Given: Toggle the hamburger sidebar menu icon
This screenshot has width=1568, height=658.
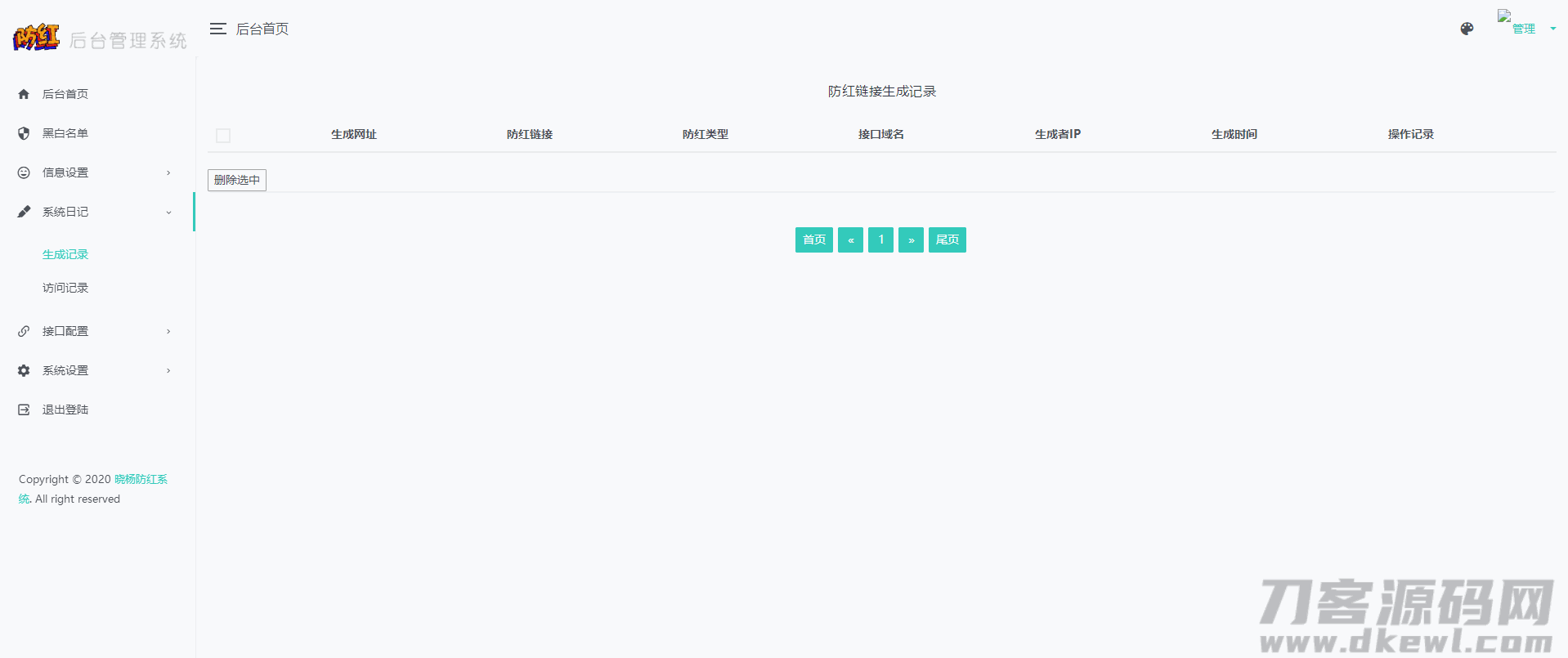Looking at the screenshot, I should coord(217,29).
